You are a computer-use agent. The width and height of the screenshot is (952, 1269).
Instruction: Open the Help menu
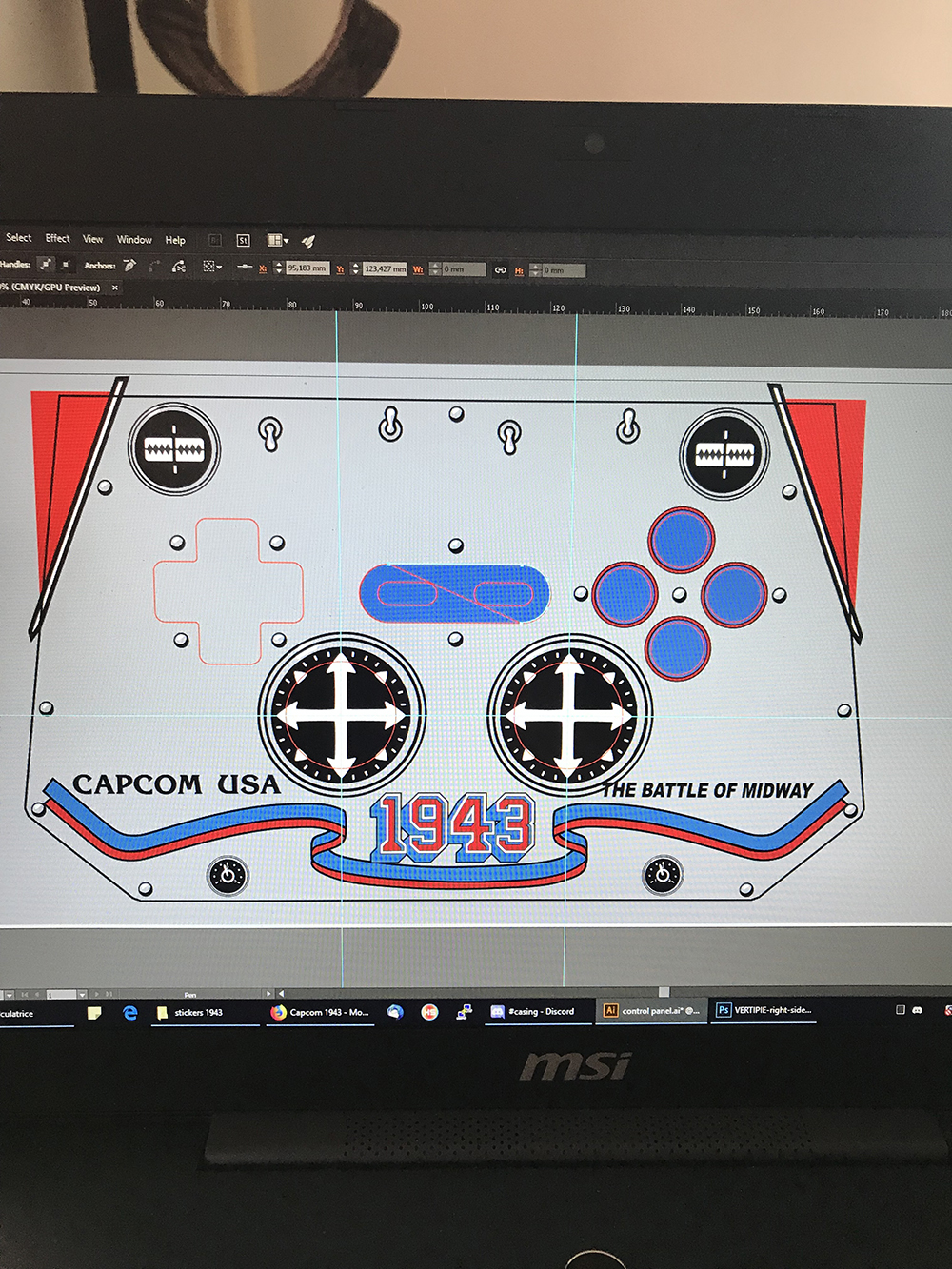(x=175, y=240)
